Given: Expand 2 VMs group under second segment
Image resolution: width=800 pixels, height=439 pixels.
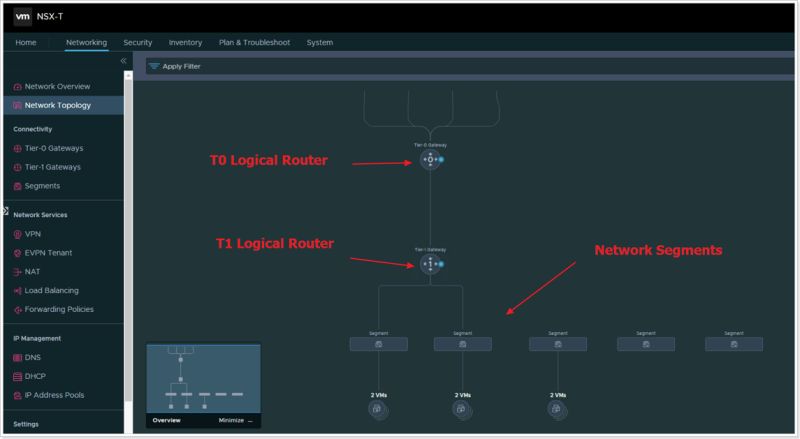Looking at the screenshot, I should (x=462, y=409).
